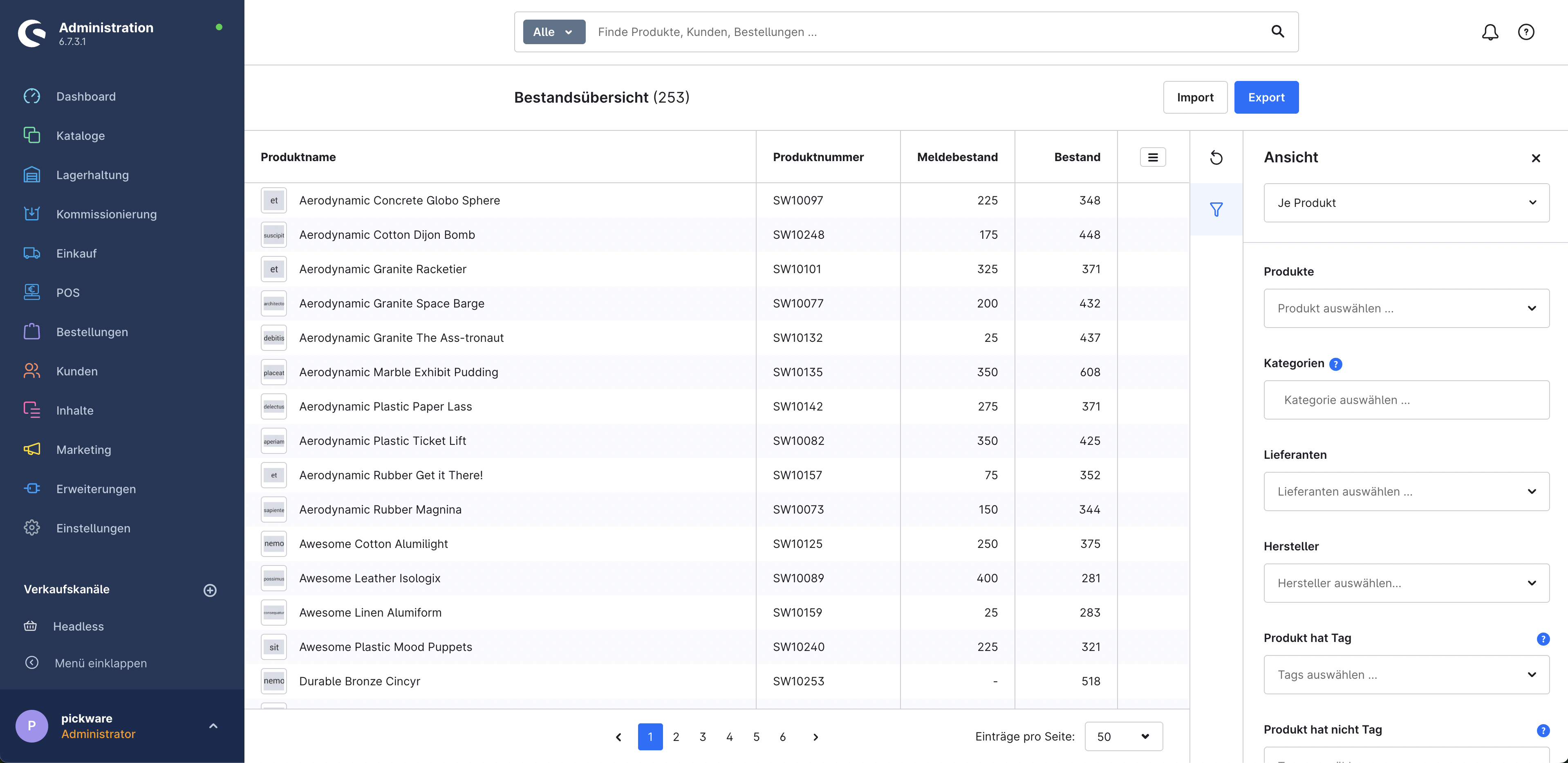
Task: Click the Import button
Action: pos(1194,97)
